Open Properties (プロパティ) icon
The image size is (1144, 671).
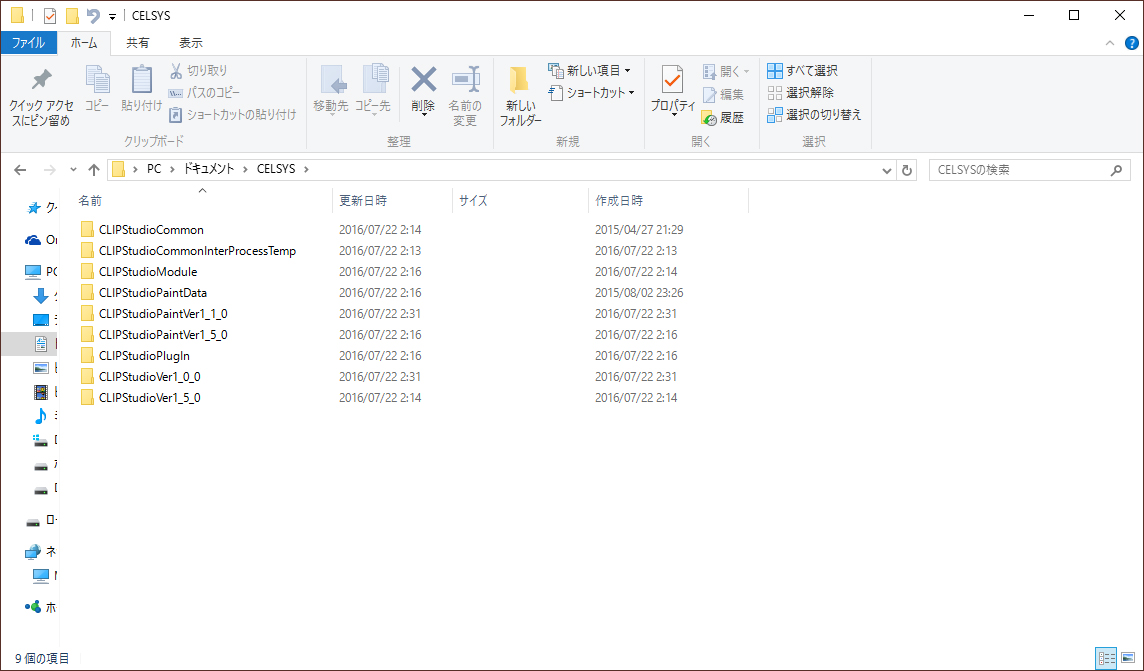coord(672,79)
